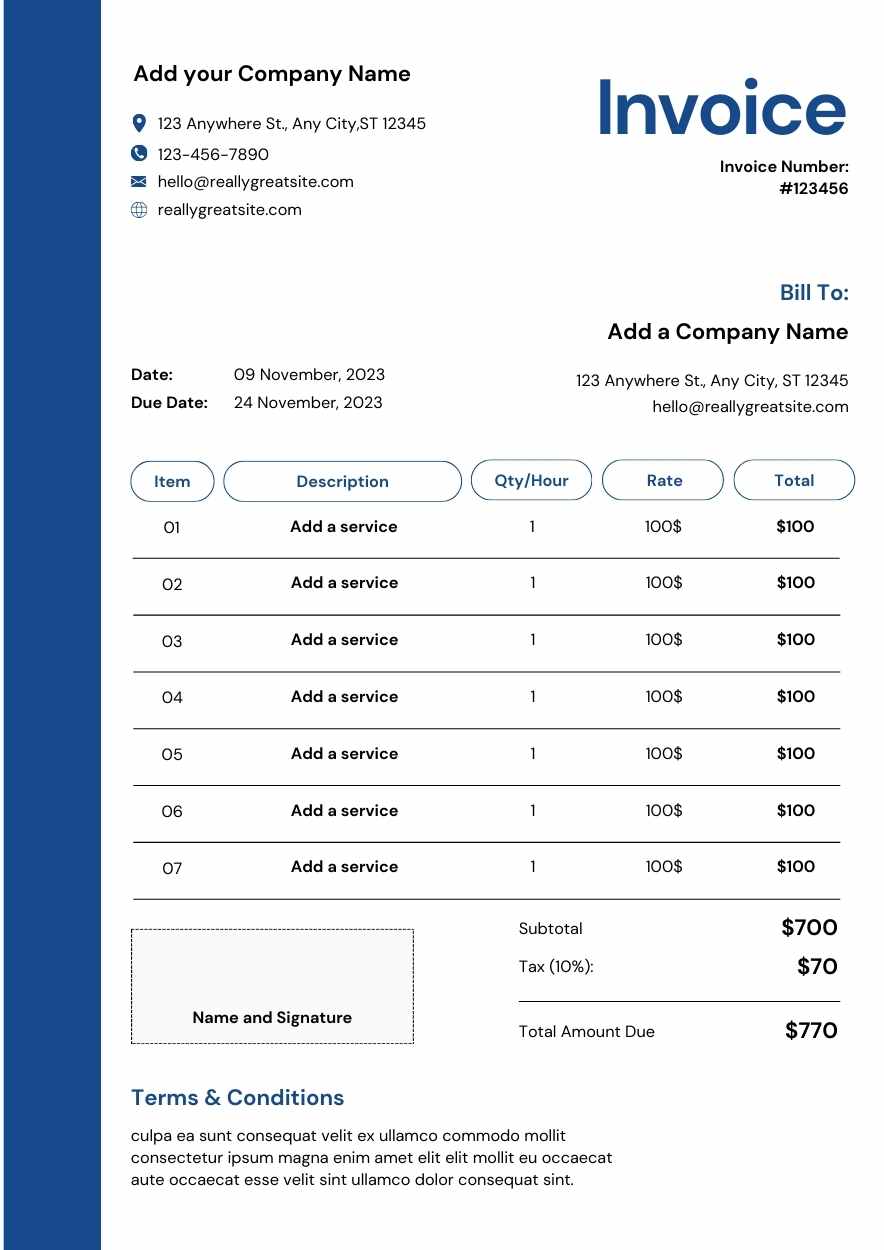Select the Terms & Conditions heading
Image resolution: width=884 pixels, height=1250 pixels.
click(237, 1098)
